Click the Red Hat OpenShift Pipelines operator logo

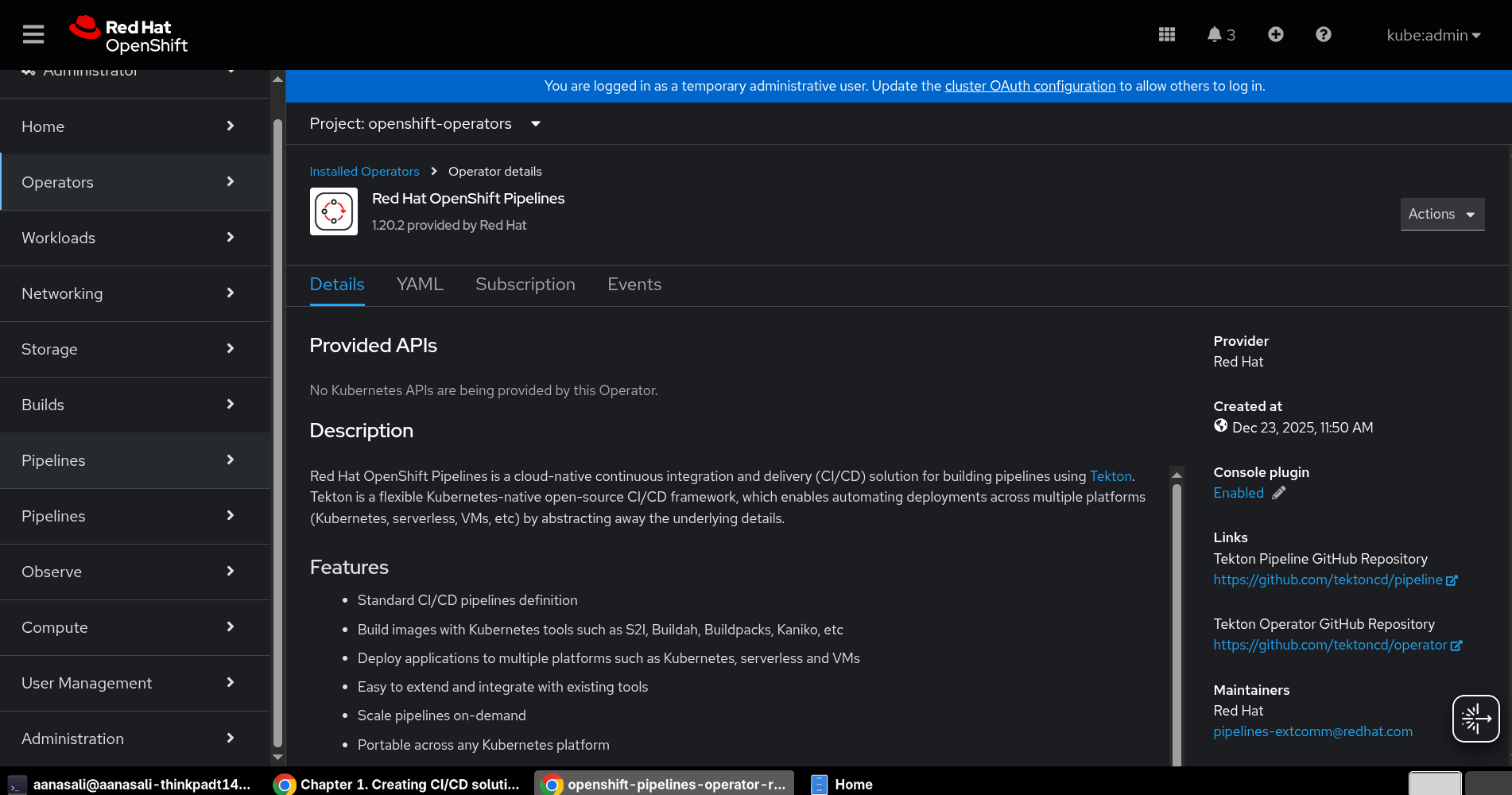pyautogui.click(x=334, y=211)
